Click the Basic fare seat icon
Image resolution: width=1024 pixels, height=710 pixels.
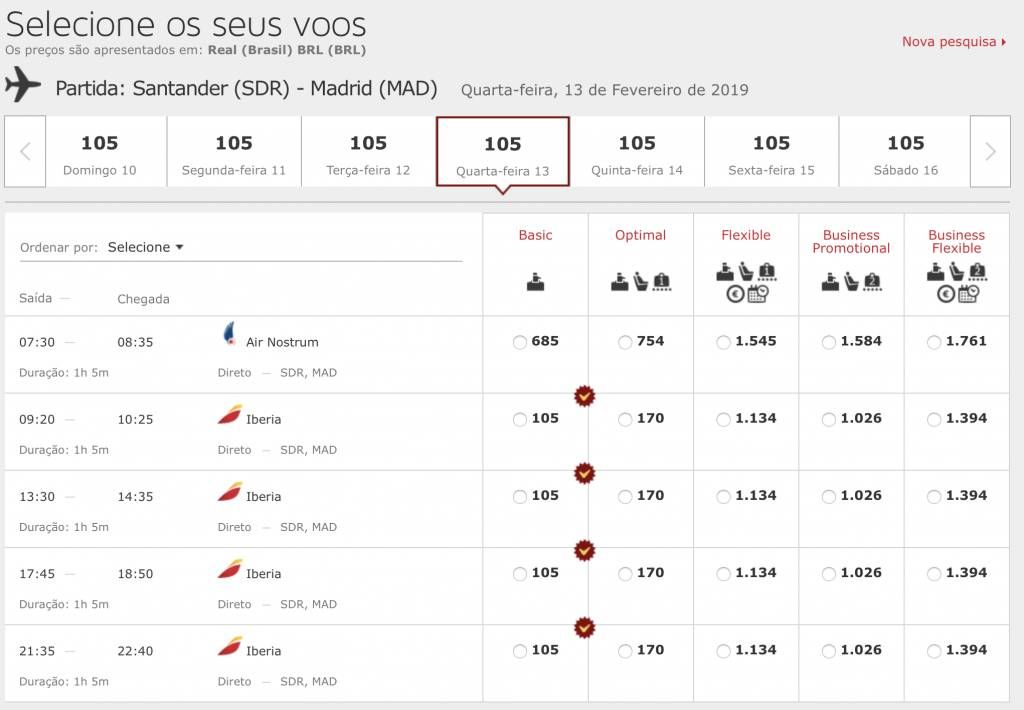click(x=536, y=282)
